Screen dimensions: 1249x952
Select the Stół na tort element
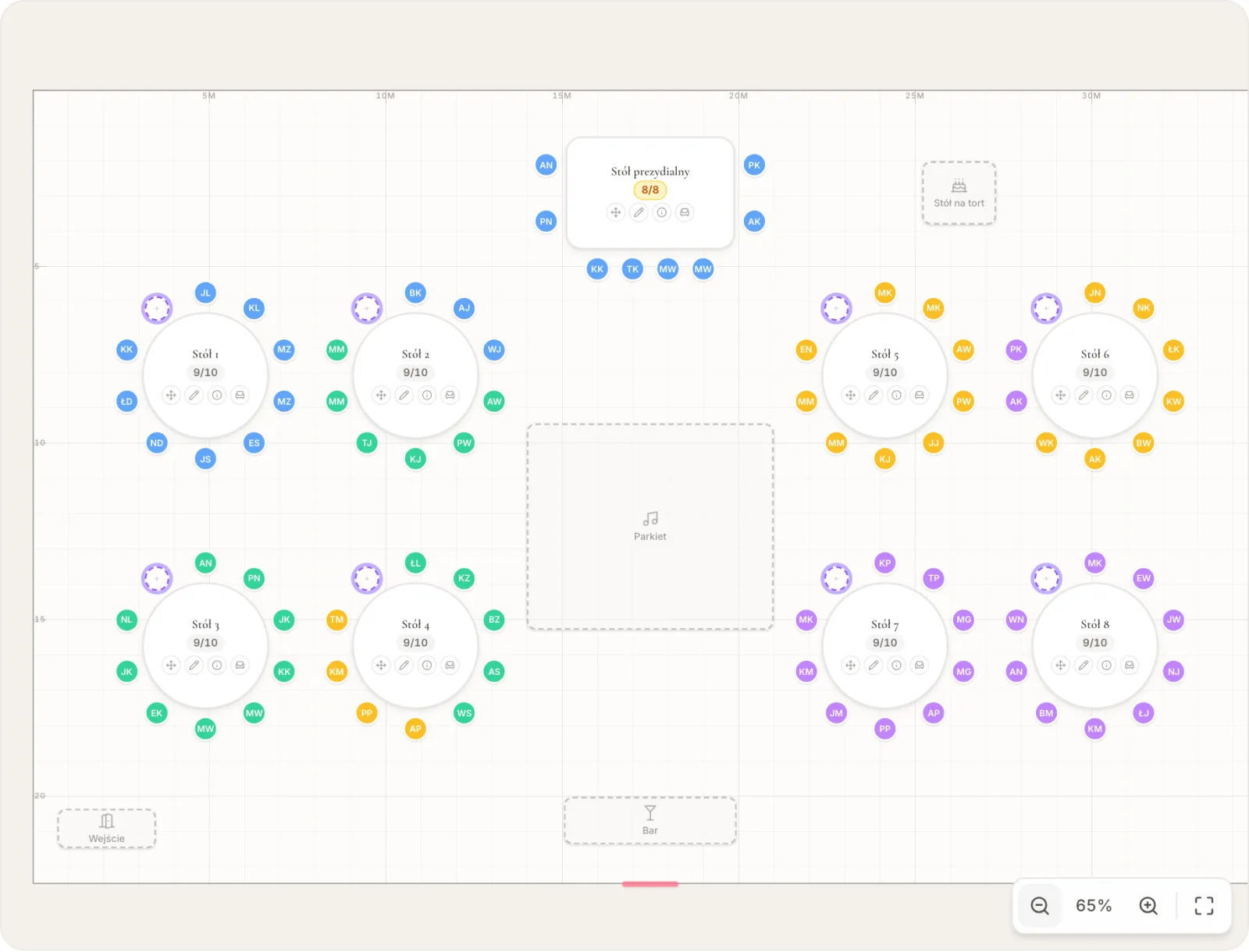959,193
